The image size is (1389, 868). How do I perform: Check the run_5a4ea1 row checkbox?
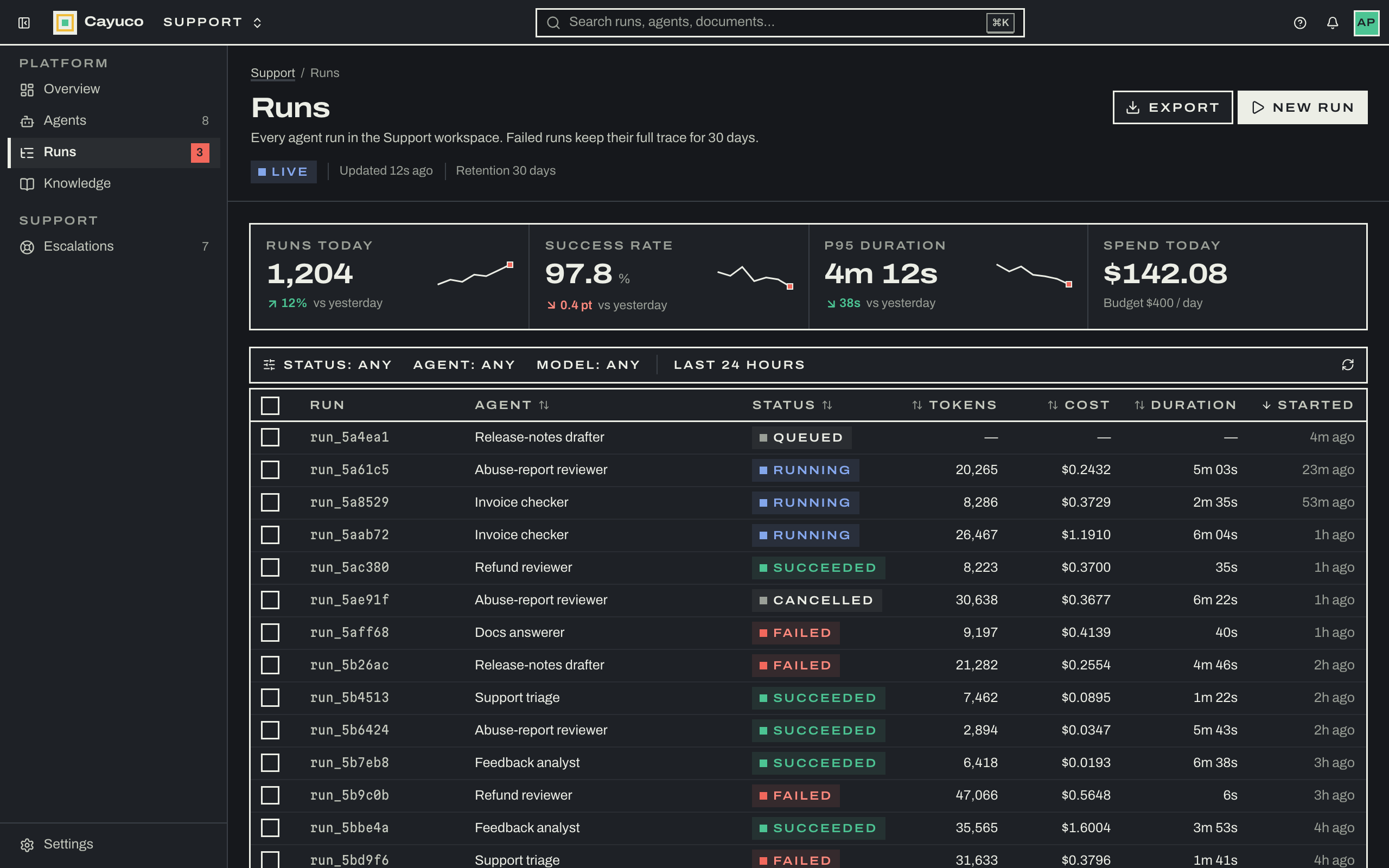click(x=270, y=437)
